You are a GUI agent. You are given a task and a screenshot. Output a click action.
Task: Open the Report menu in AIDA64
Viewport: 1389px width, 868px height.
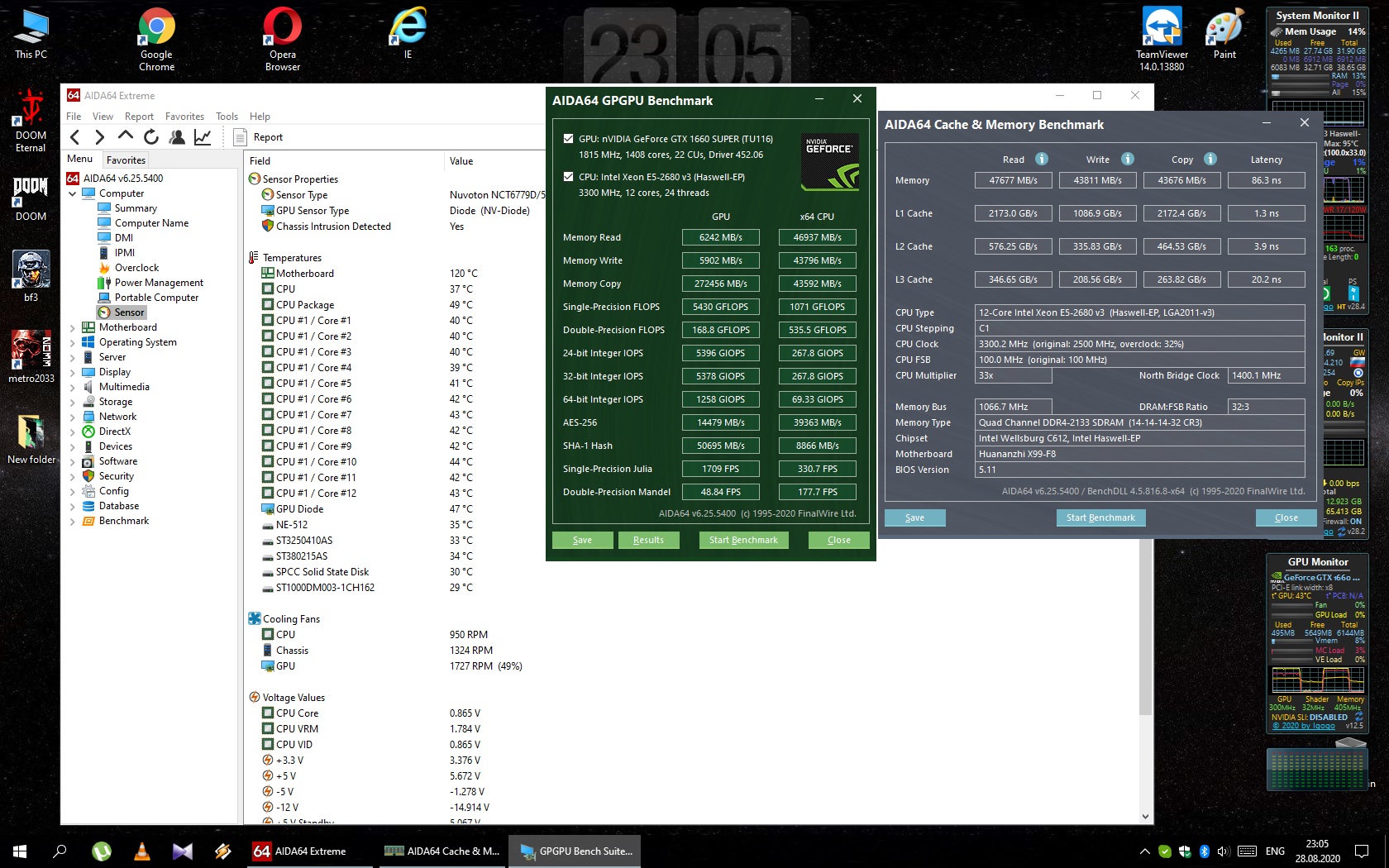click(139, 117)
